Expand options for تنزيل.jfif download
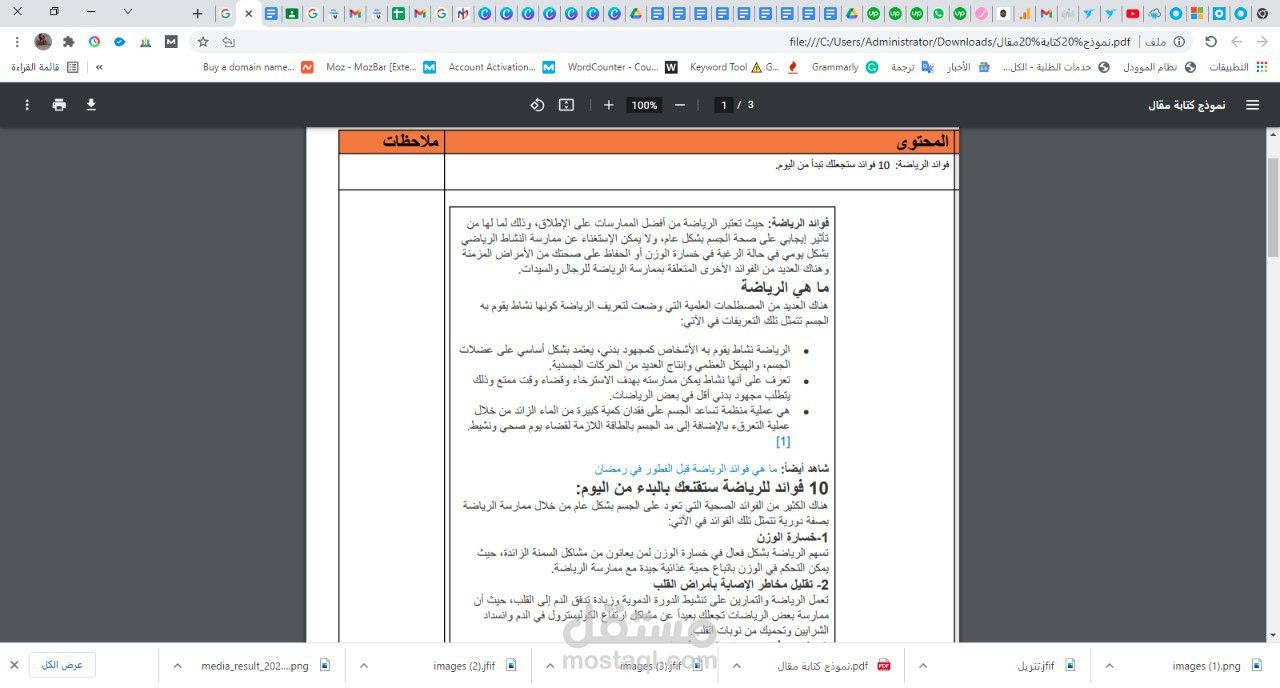 click(923, 665)
